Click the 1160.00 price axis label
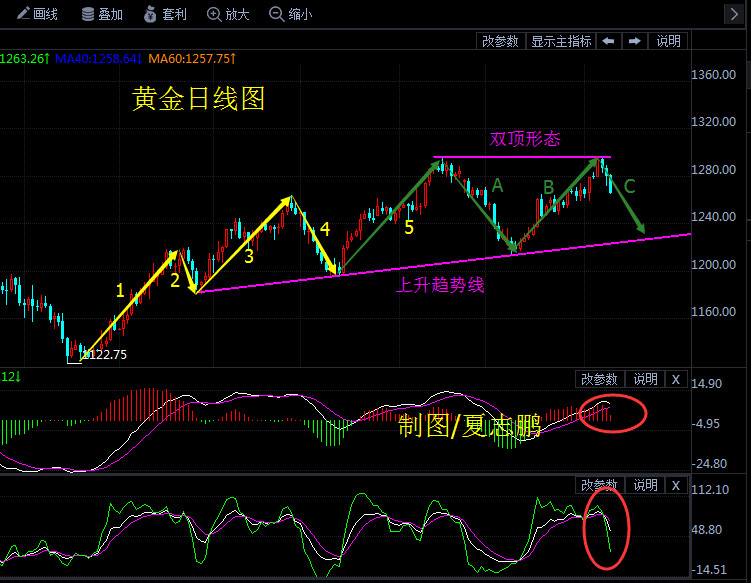Image resolution: width=751 pixels, height=583 pixels. pos(713,312)
